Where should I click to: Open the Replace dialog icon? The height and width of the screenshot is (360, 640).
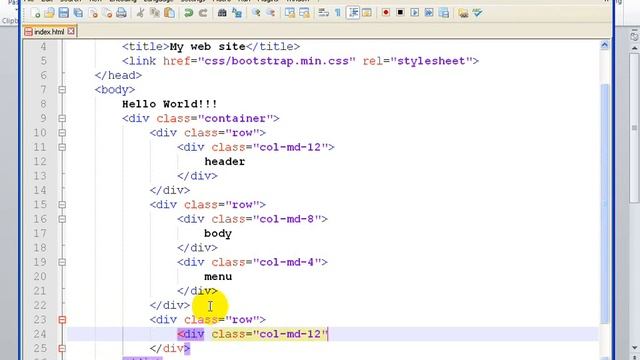tap(236, 13)
